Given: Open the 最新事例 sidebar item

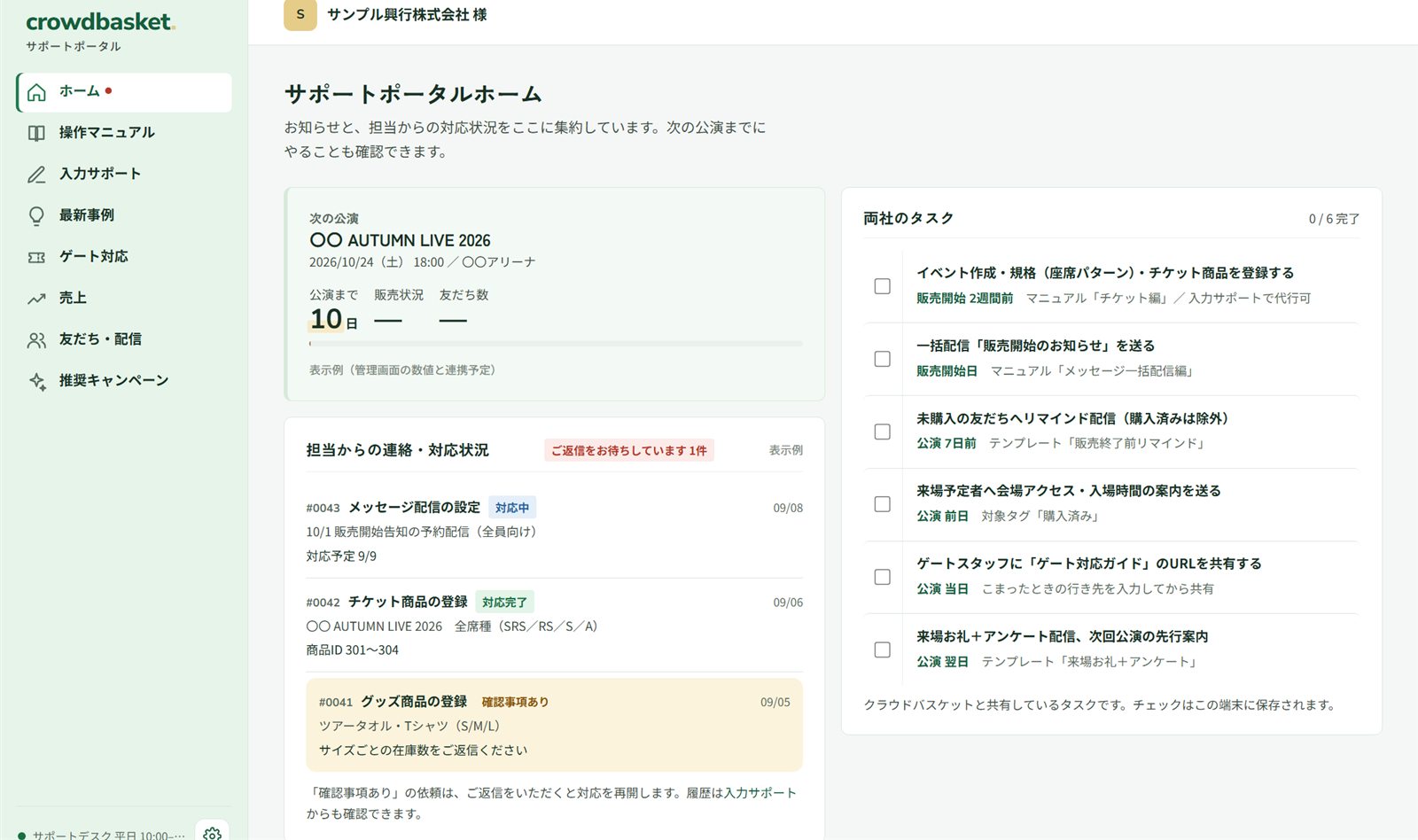Looking at the screenshot, I should coord(124,215).
